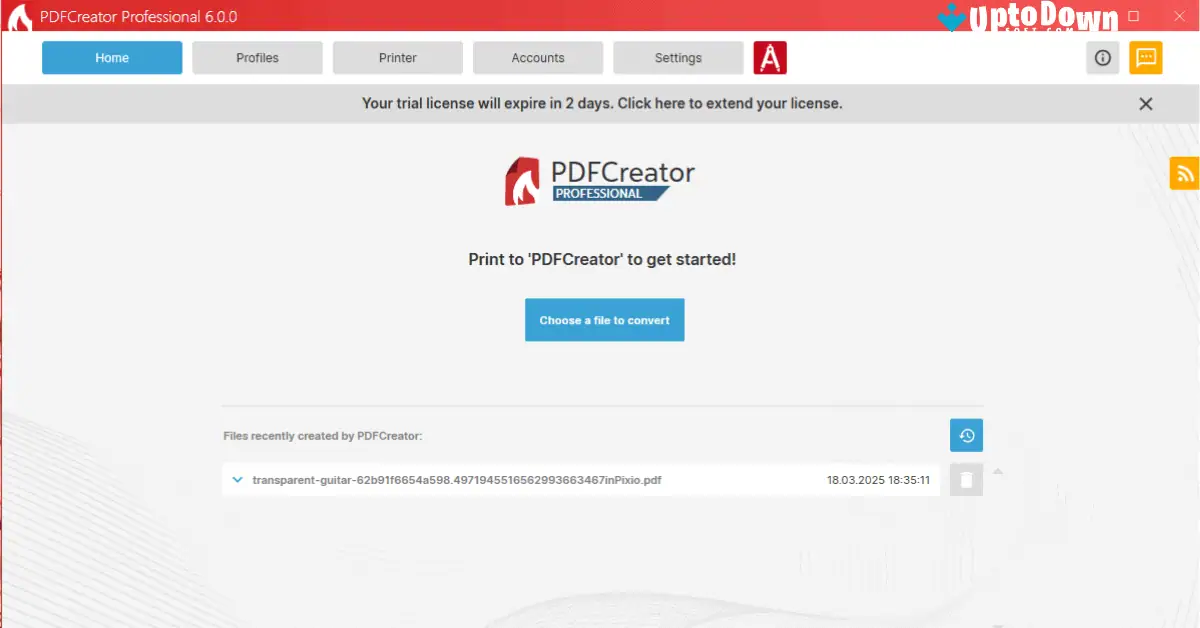Viewport: 1200px width, 628px height.
Task: Dismiss the trial license expiration banner
Action: coord(1145,103)
